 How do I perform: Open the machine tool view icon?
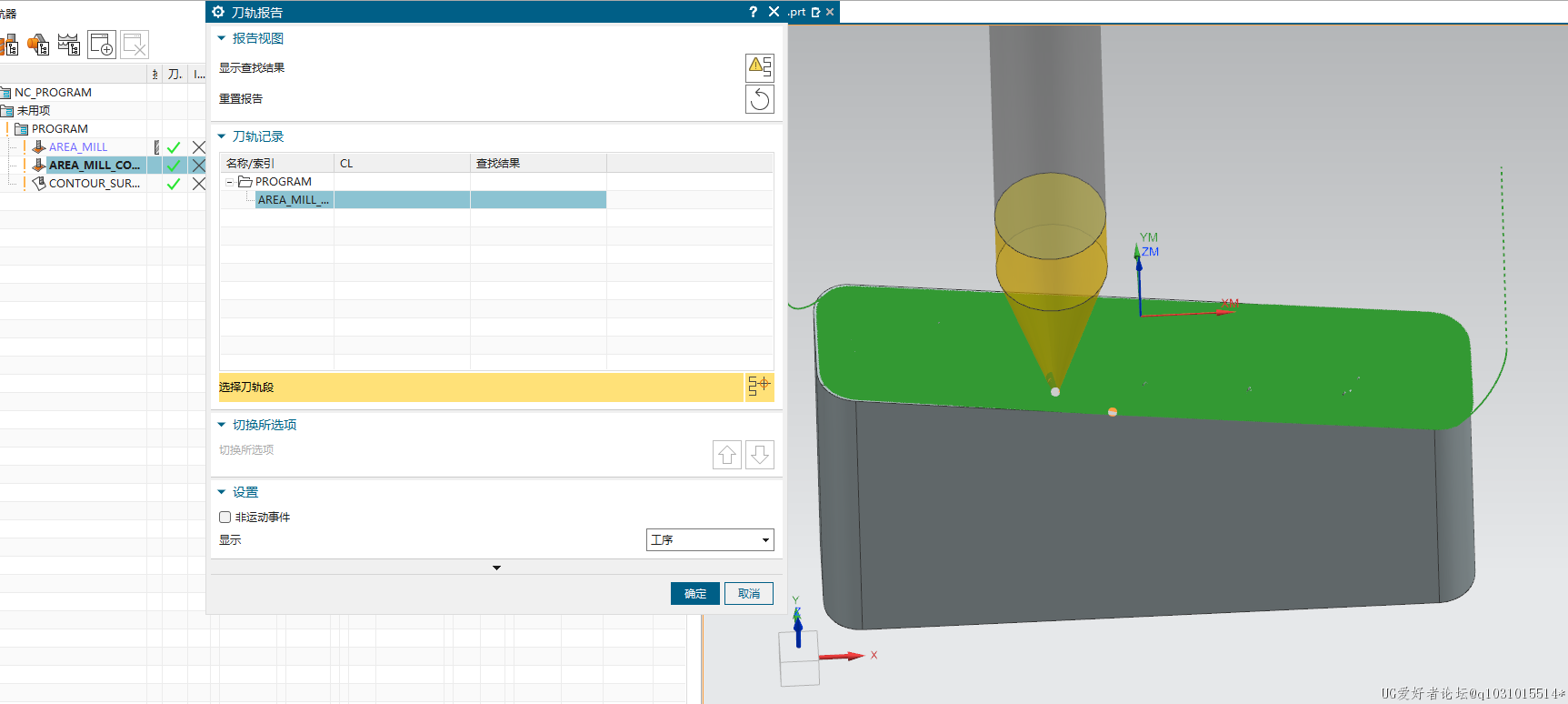9,44
